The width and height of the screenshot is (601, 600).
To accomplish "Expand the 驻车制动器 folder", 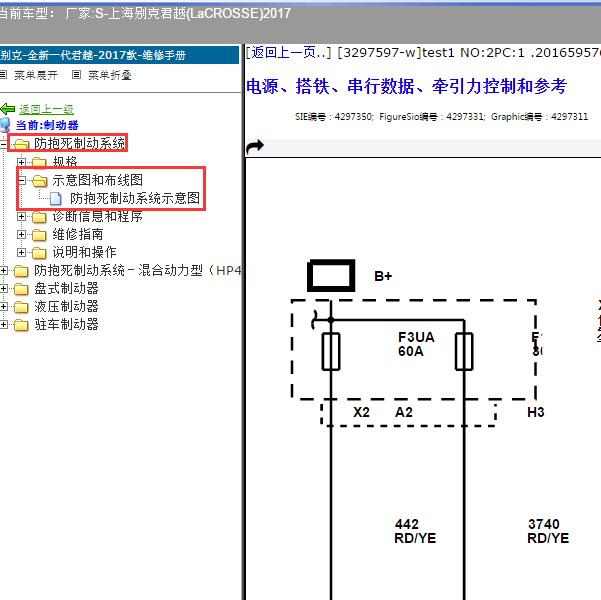I will (x=3, y=324).
